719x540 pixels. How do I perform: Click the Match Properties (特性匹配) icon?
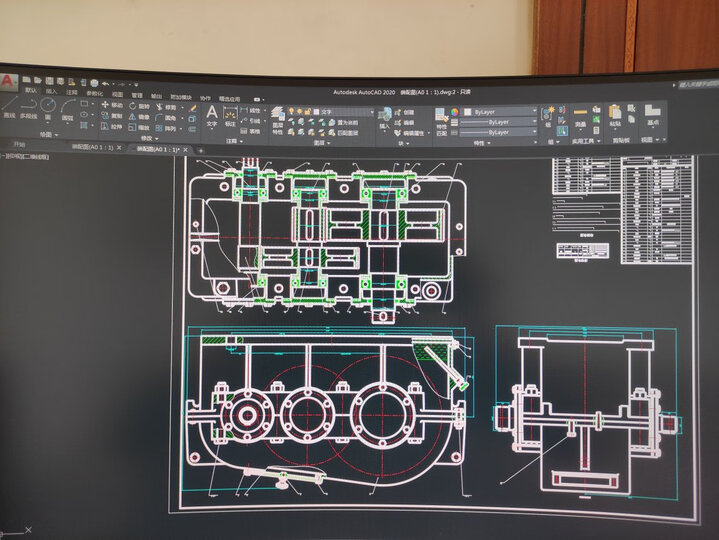pos(442,117)
